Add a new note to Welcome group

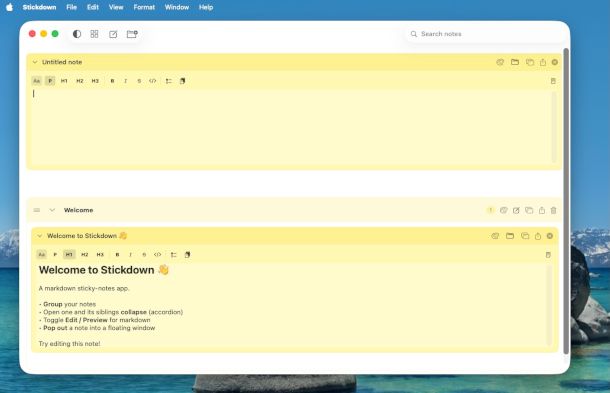(x=516, y=211)
